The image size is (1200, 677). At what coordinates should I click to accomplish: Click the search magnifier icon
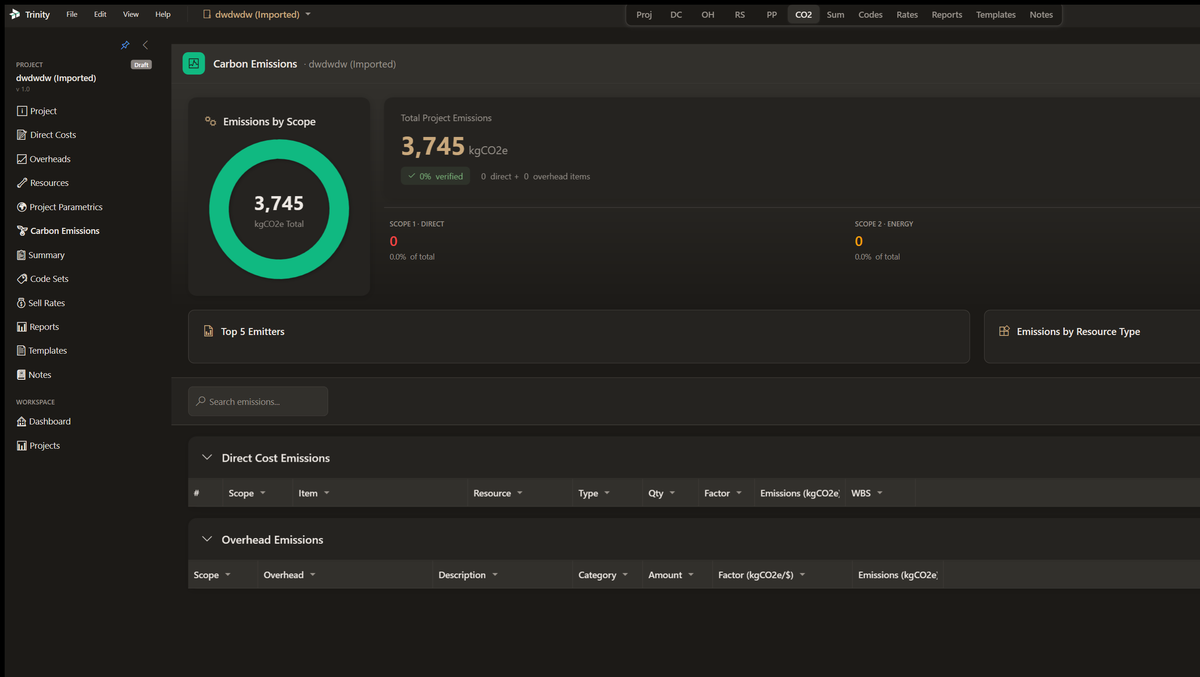tap(201, 402)
